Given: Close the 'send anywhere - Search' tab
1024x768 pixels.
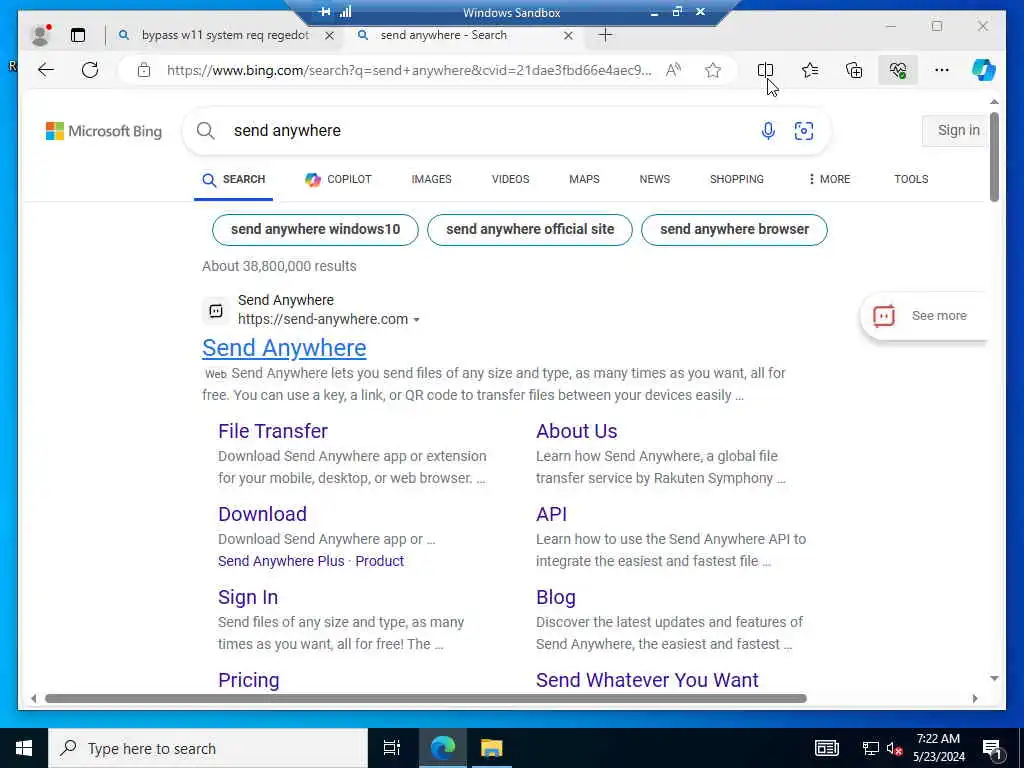Looking at the screenshot, I should [569, 35].
